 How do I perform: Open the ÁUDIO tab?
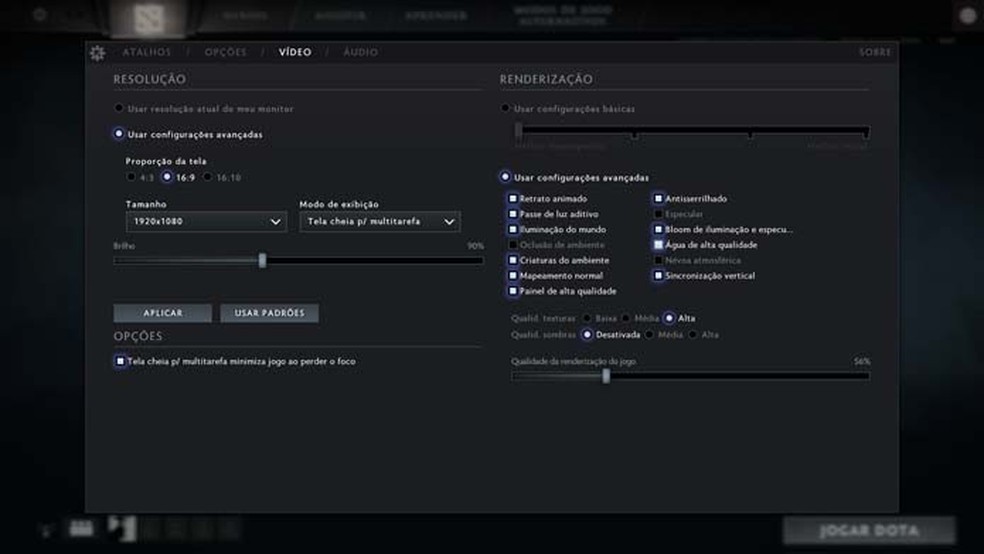pos(361,52)
